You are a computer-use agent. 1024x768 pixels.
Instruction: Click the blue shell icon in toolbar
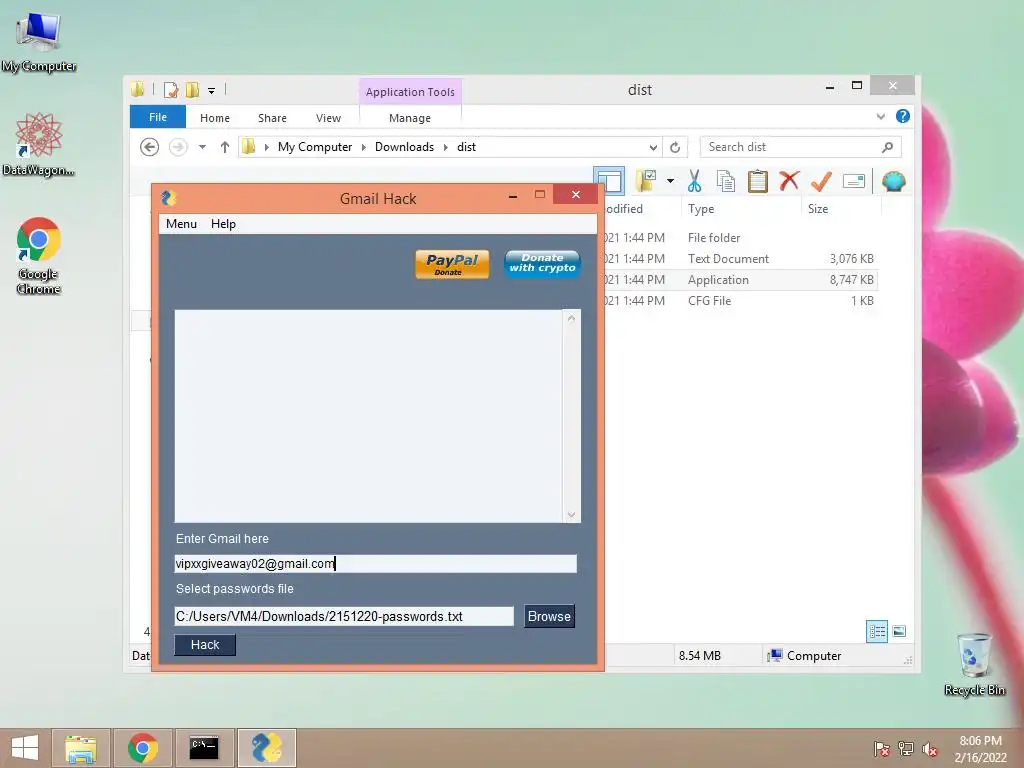click(893, 181)
